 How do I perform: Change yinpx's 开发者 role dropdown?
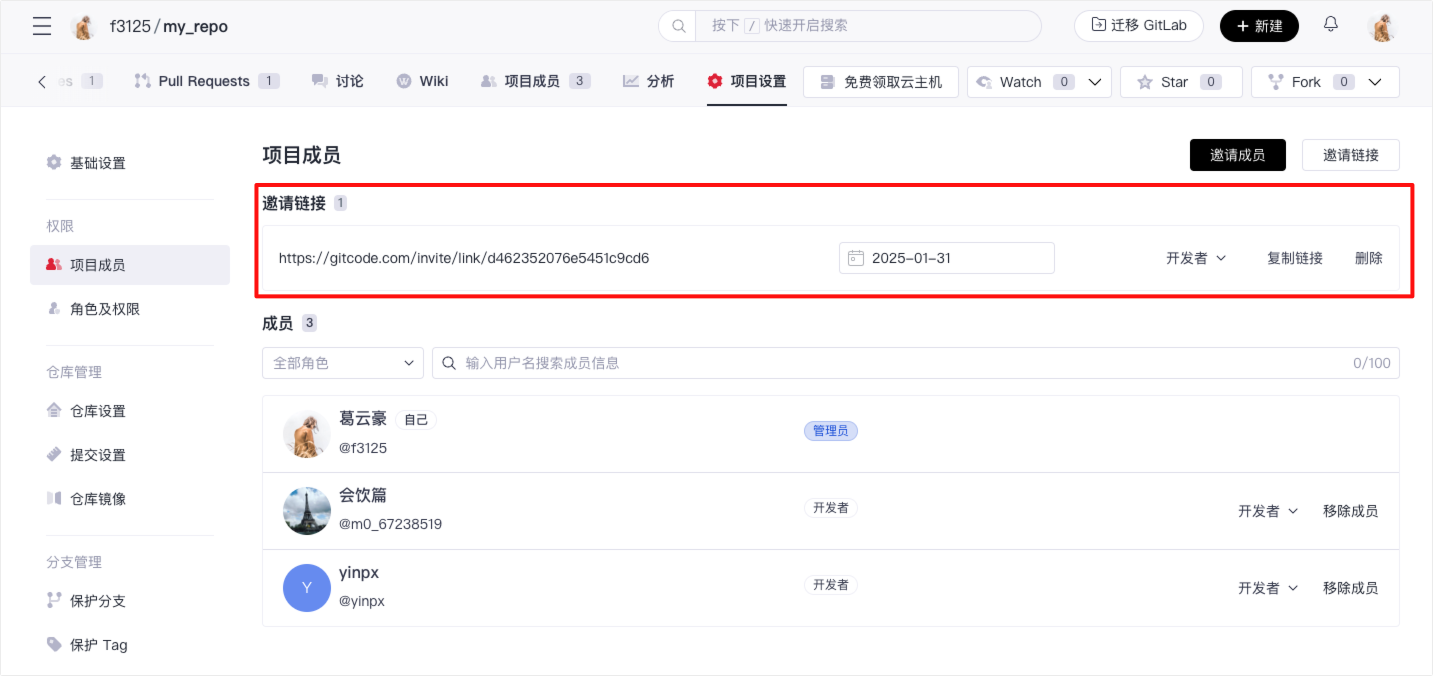[x=1268, y=588]
